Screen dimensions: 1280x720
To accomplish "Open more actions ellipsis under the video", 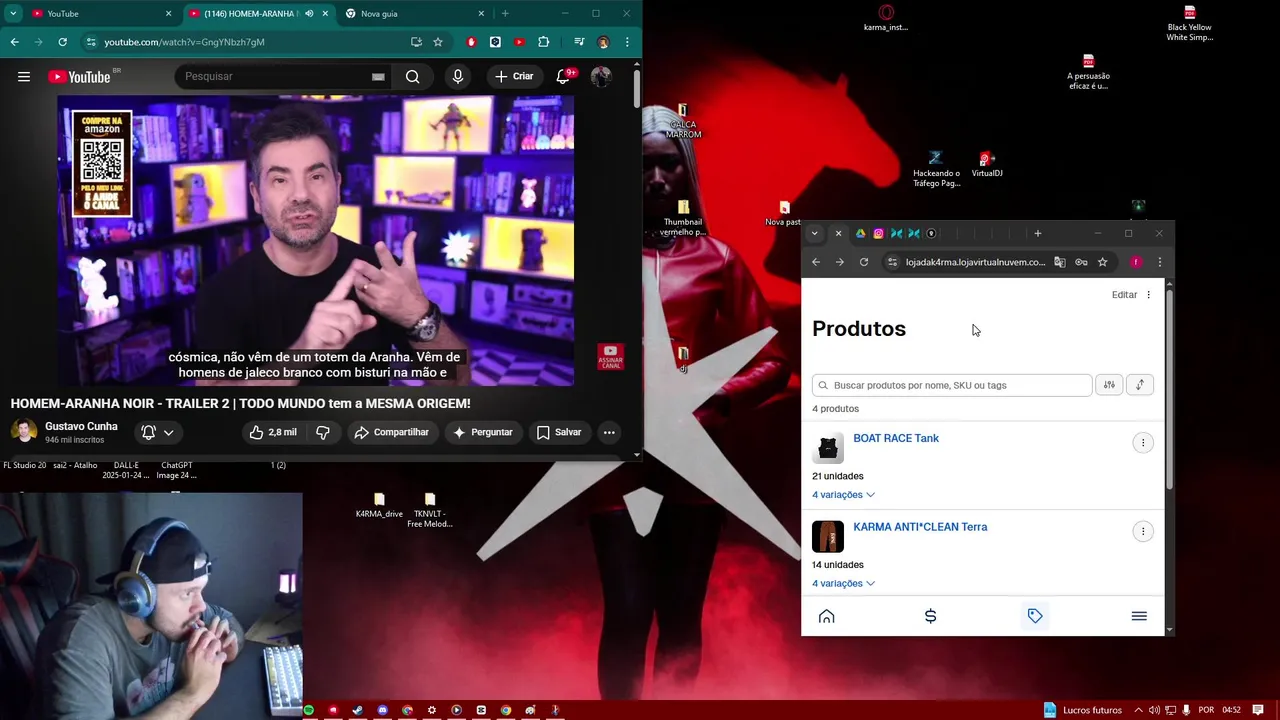I will coord(609,432).
